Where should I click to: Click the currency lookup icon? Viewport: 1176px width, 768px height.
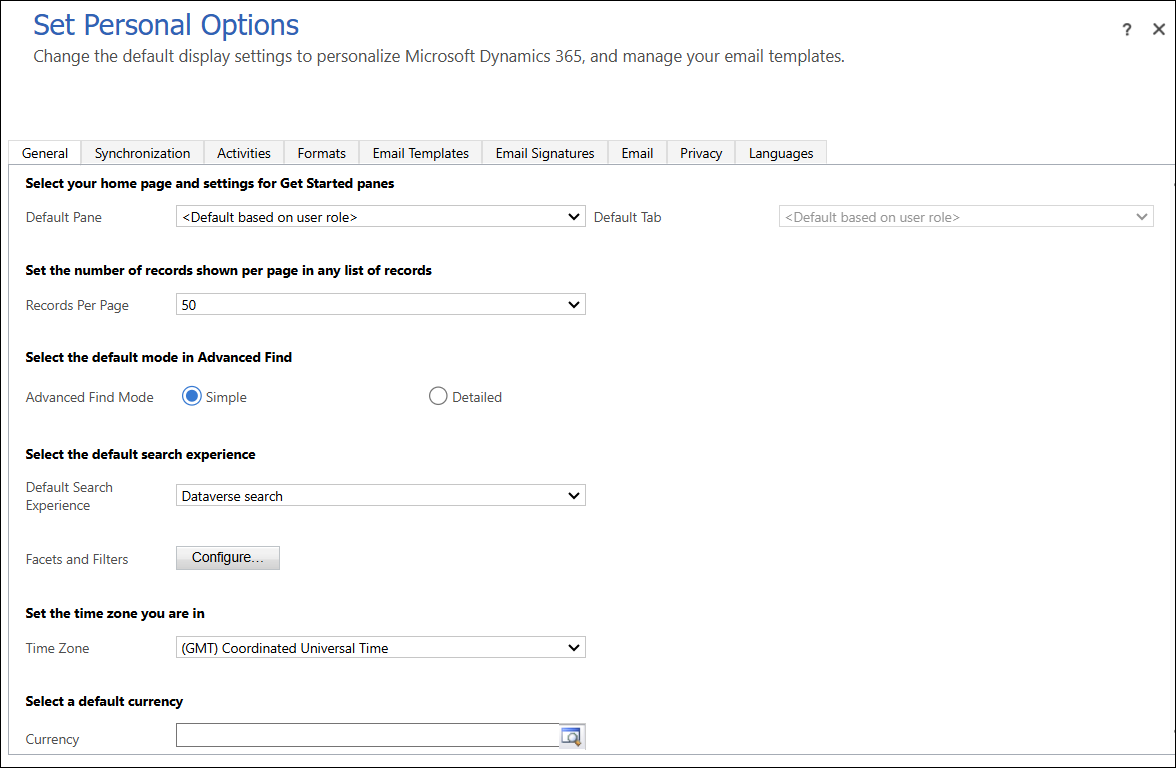coord(571,737)
